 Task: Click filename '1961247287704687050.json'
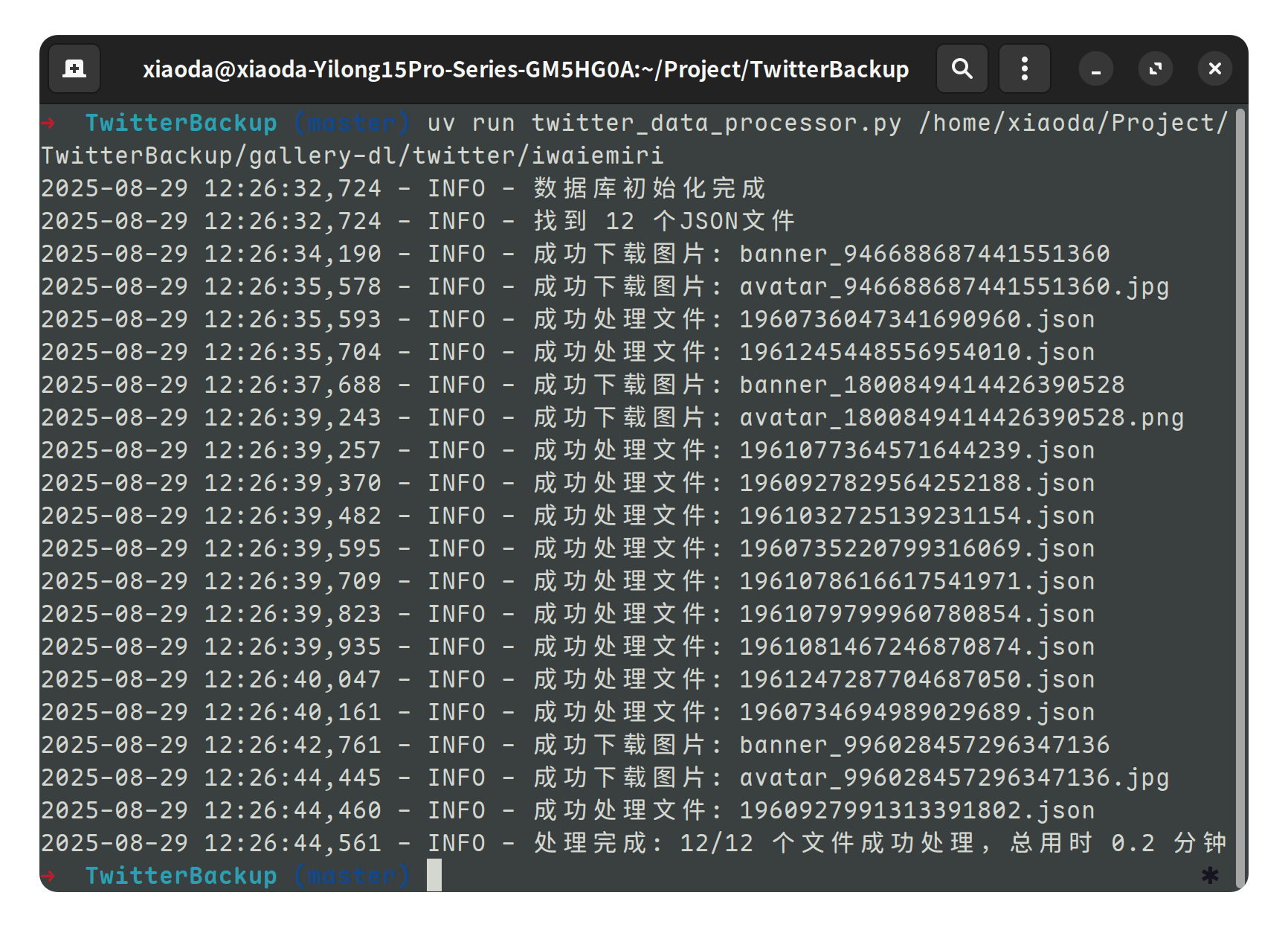click(917, 679)
